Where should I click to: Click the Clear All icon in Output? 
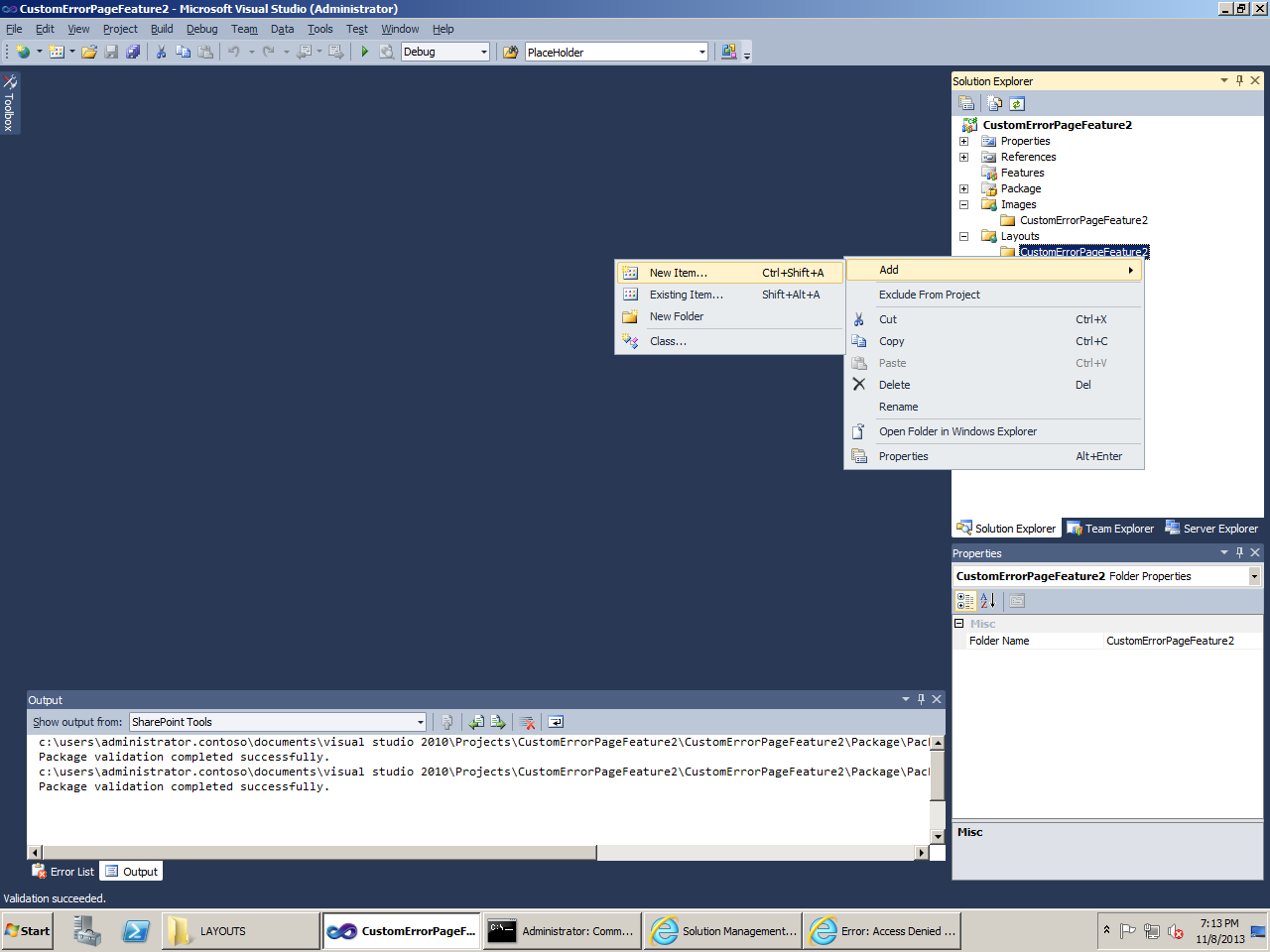click(528, 722)
